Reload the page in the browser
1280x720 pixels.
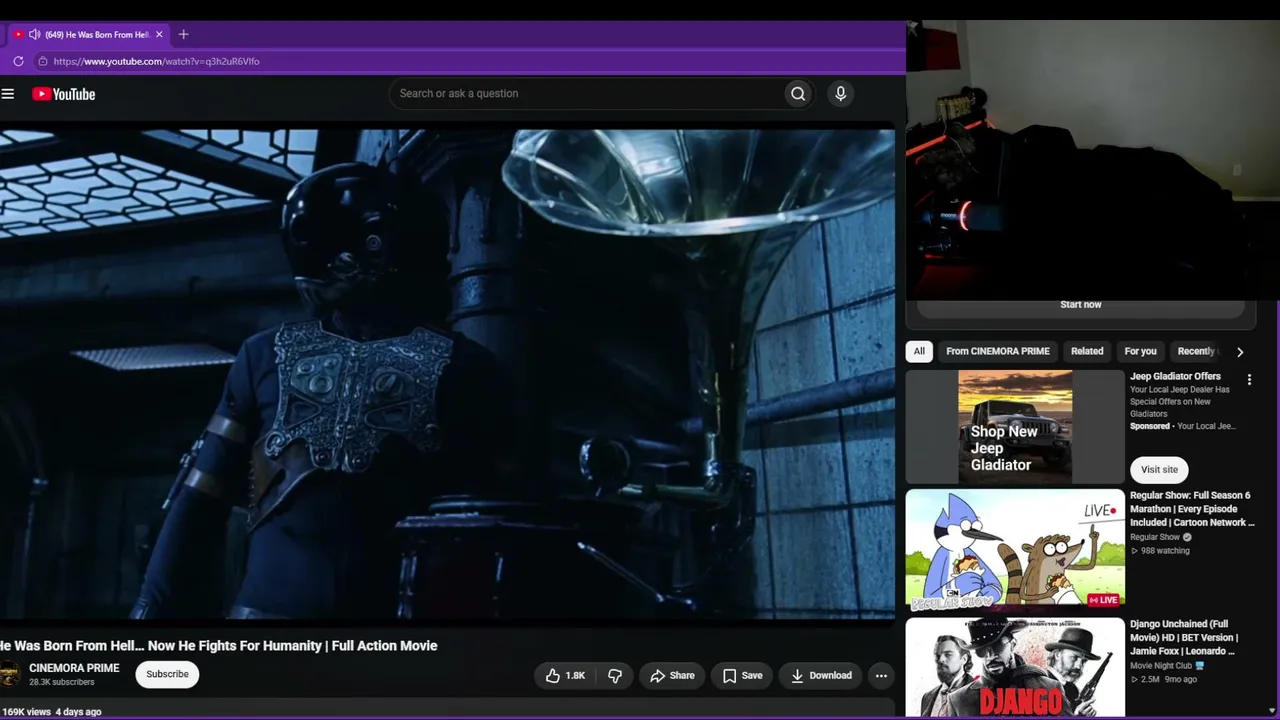tap(18, 61)
